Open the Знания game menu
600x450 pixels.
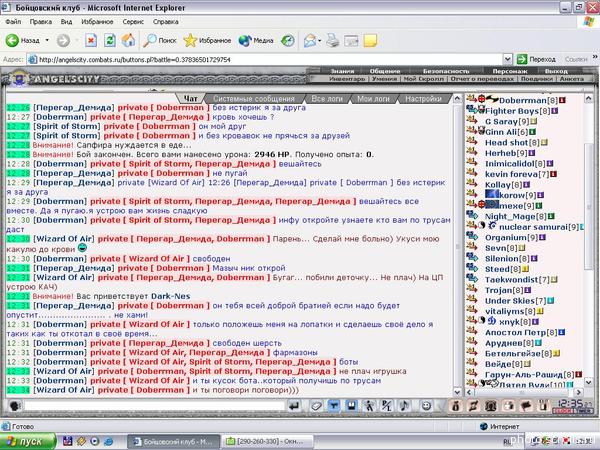coord(342,71)
